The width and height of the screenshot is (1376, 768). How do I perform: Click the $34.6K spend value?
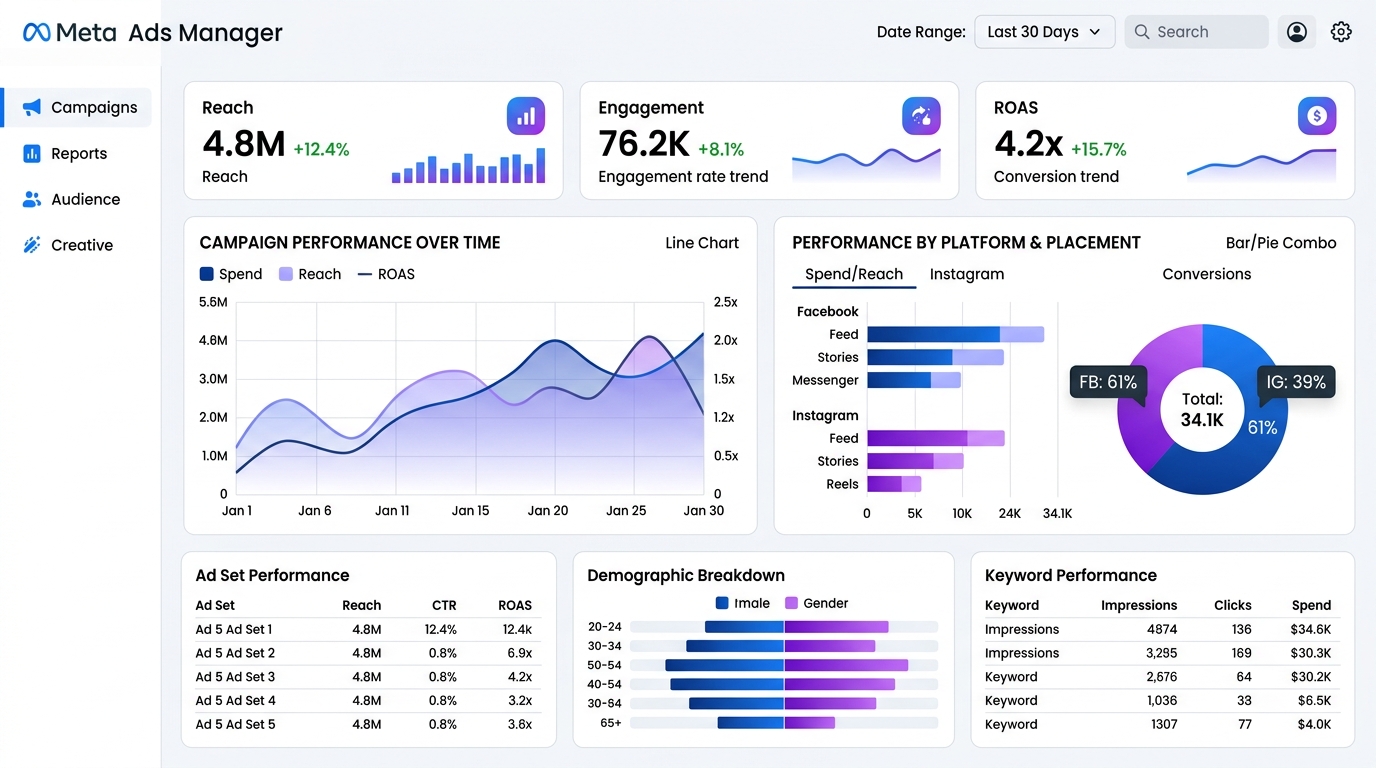click(1310, 630)
